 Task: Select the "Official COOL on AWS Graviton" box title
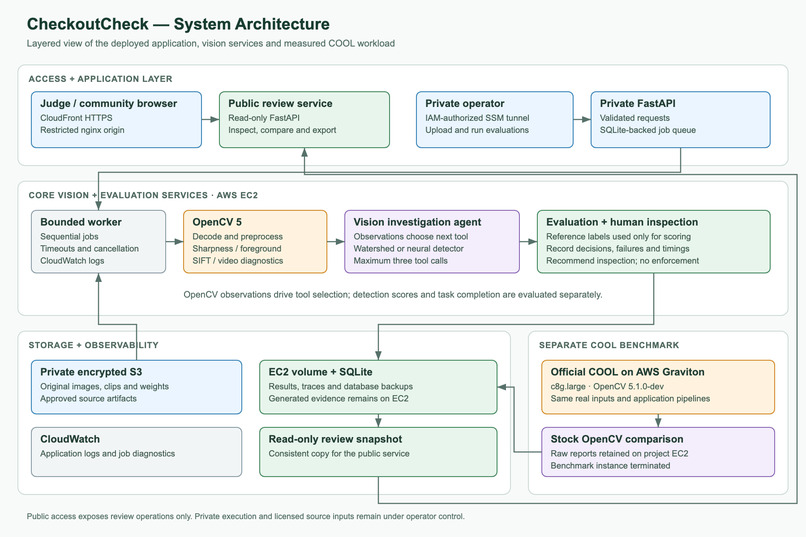tap(628, 372)
